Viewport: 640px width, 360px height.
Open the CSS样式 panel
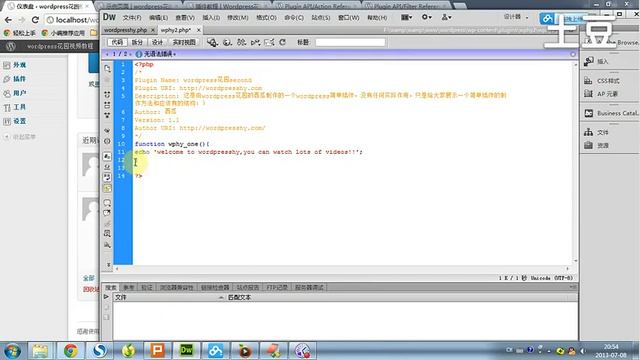coord(602,81)
